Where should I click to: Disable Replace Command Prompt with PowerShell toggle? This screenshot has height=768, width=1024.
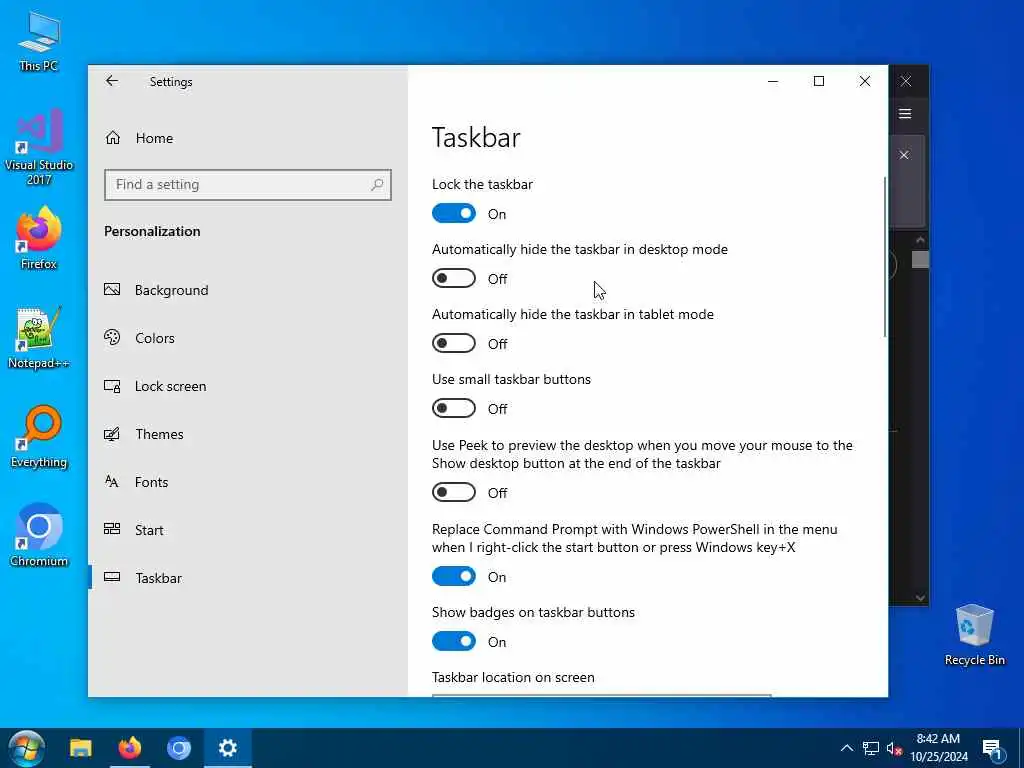pyautogui.click(x=454, y=577)
